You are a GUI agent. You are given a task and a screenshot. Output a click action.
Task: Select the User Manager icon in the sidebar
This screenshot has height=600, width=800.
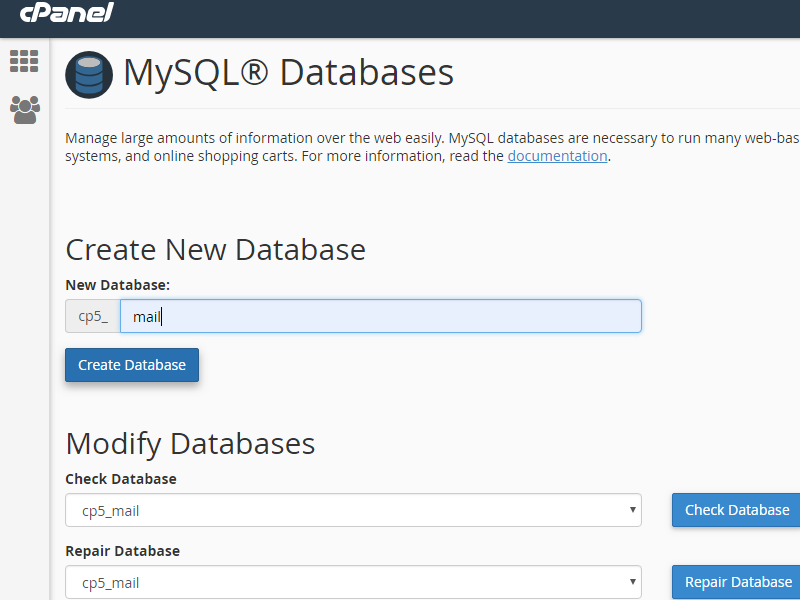[x=24, y=107]
